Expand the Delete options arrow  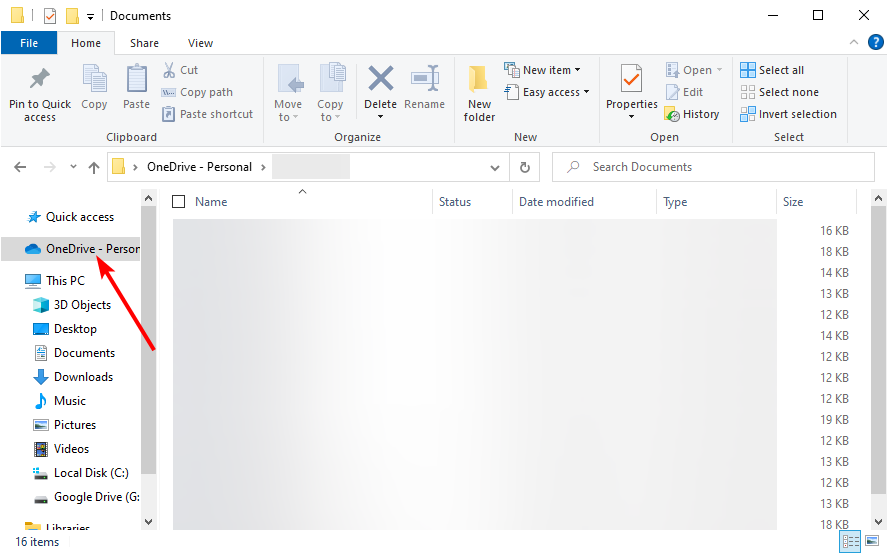pyautogui.click(x=381, y=117)
